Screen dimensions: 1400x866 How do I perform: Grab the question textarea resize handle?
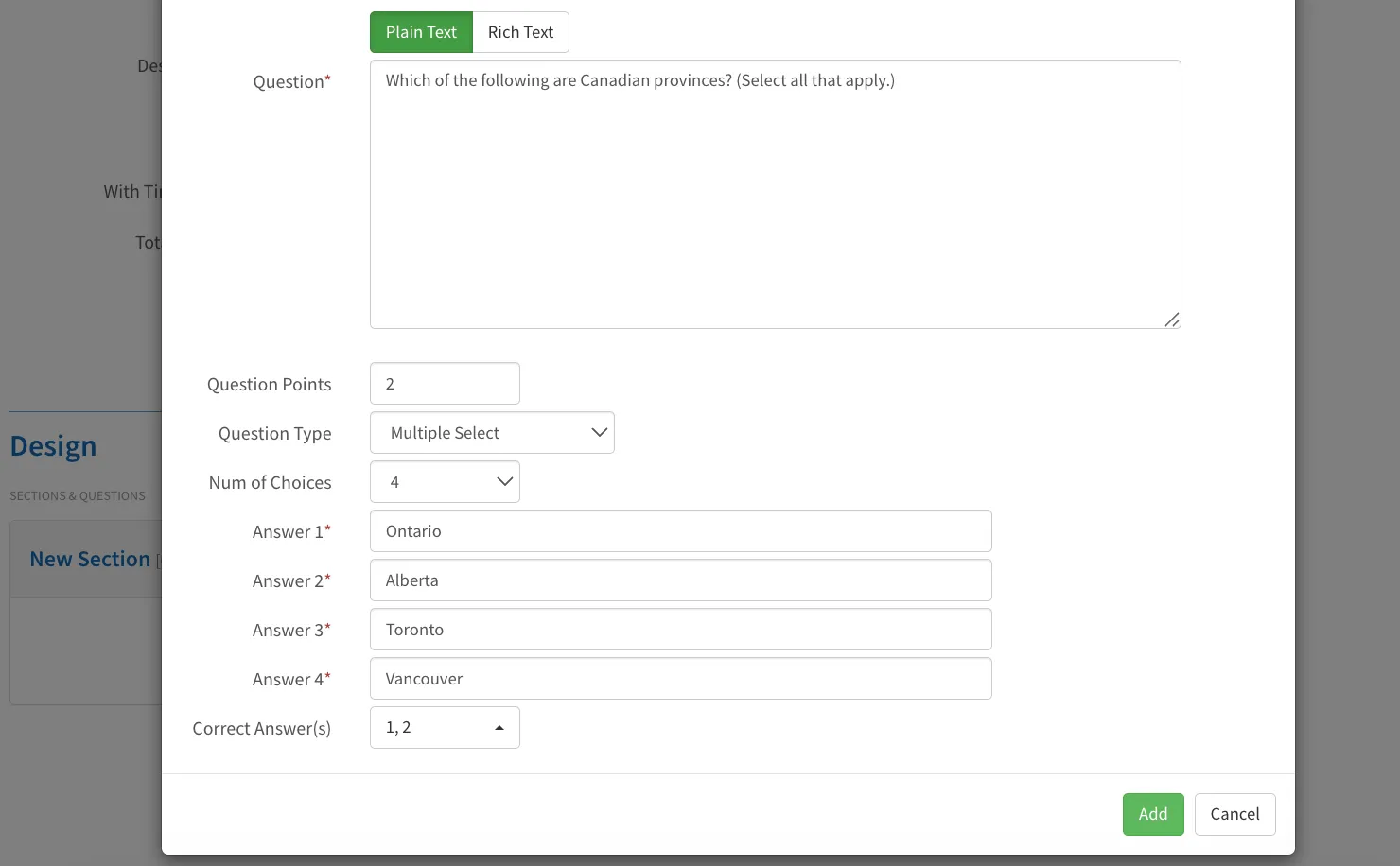1172,320
